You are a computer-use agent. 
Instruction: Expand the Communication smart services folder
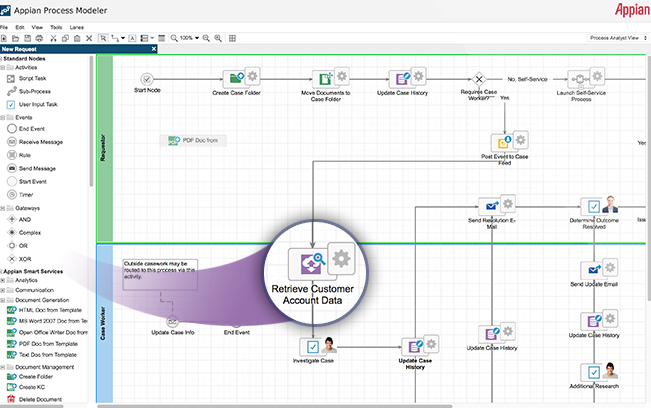[x=2, y=291]
